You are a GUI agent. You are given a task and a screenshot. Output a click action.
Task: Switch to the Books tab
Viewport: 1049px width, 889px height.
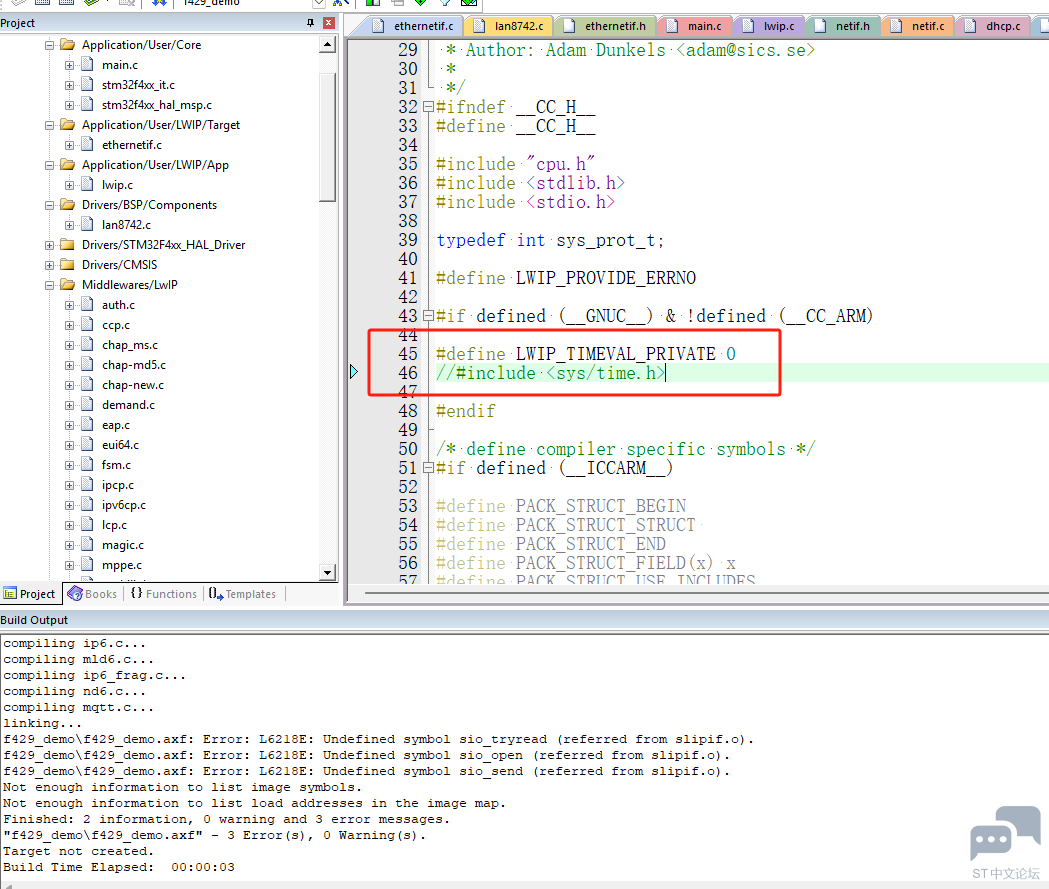(93, 594)
